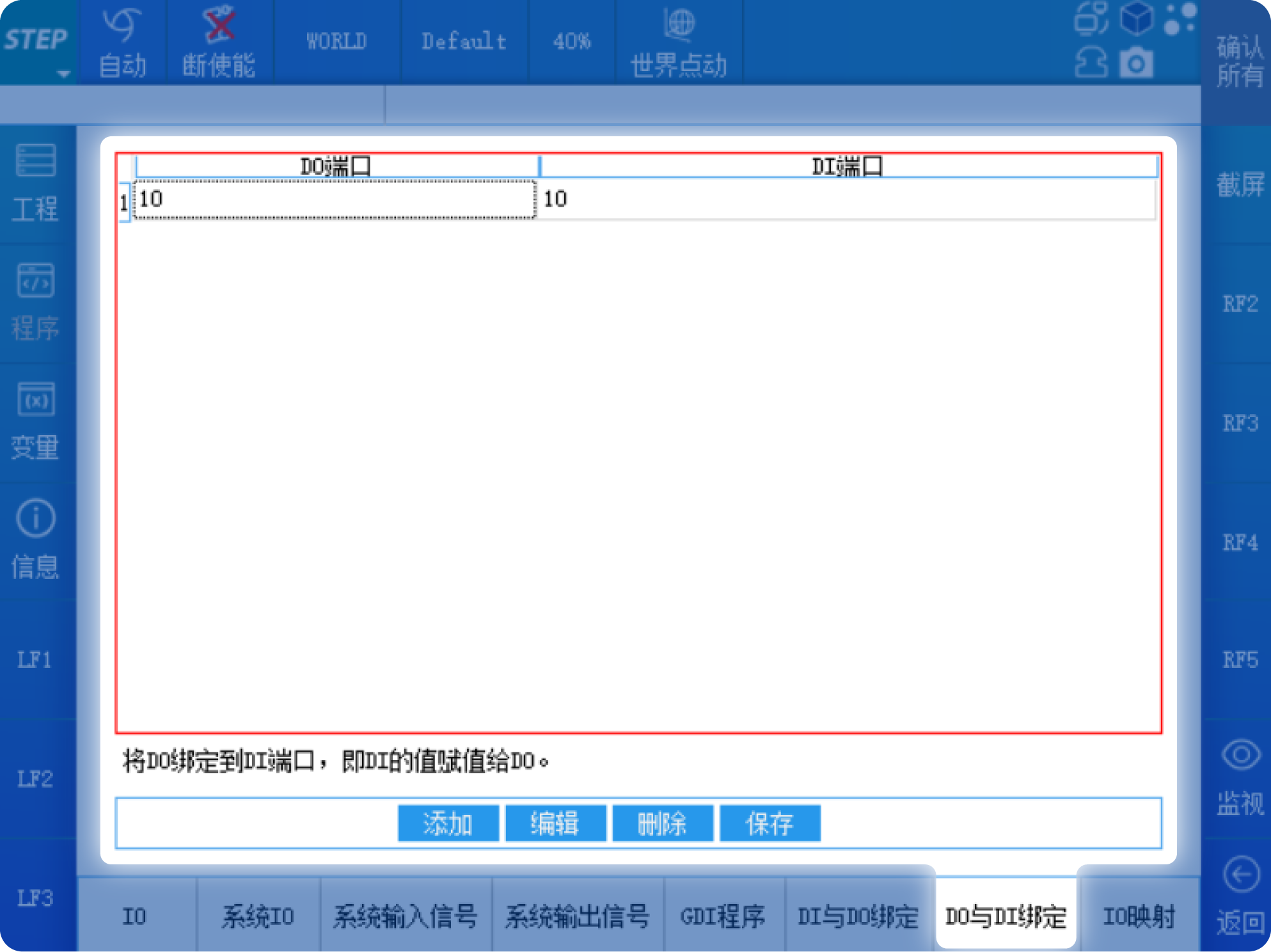Image resolution: width=1271 pixels, height=952 pixels.
Task: Click the 删除 (delete) button
Action: (x=663, y=823)
